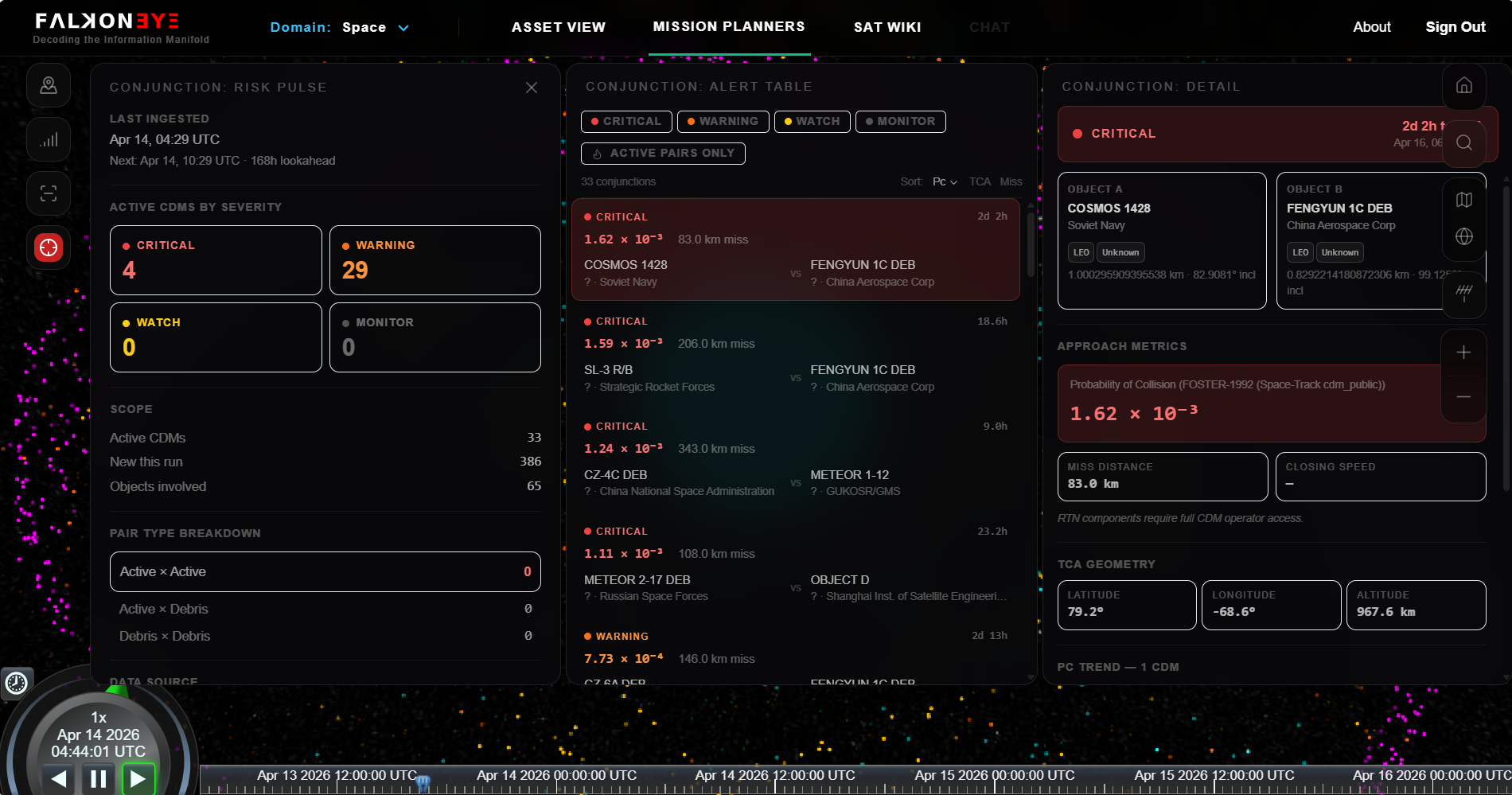Open the clock animation widget icon

[x=17, y=683]
